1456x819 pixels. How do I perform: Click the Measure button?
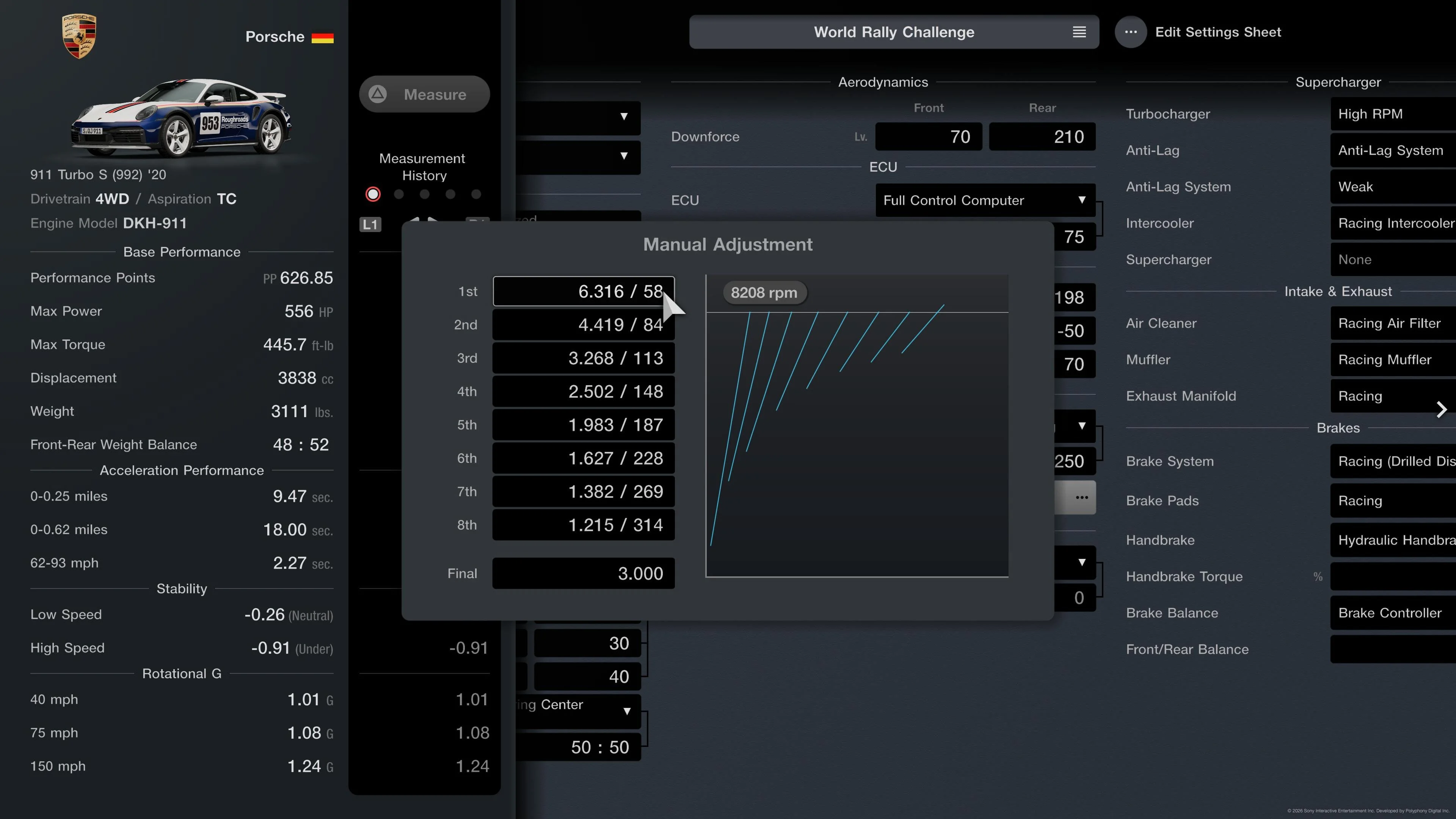[425, 94]
